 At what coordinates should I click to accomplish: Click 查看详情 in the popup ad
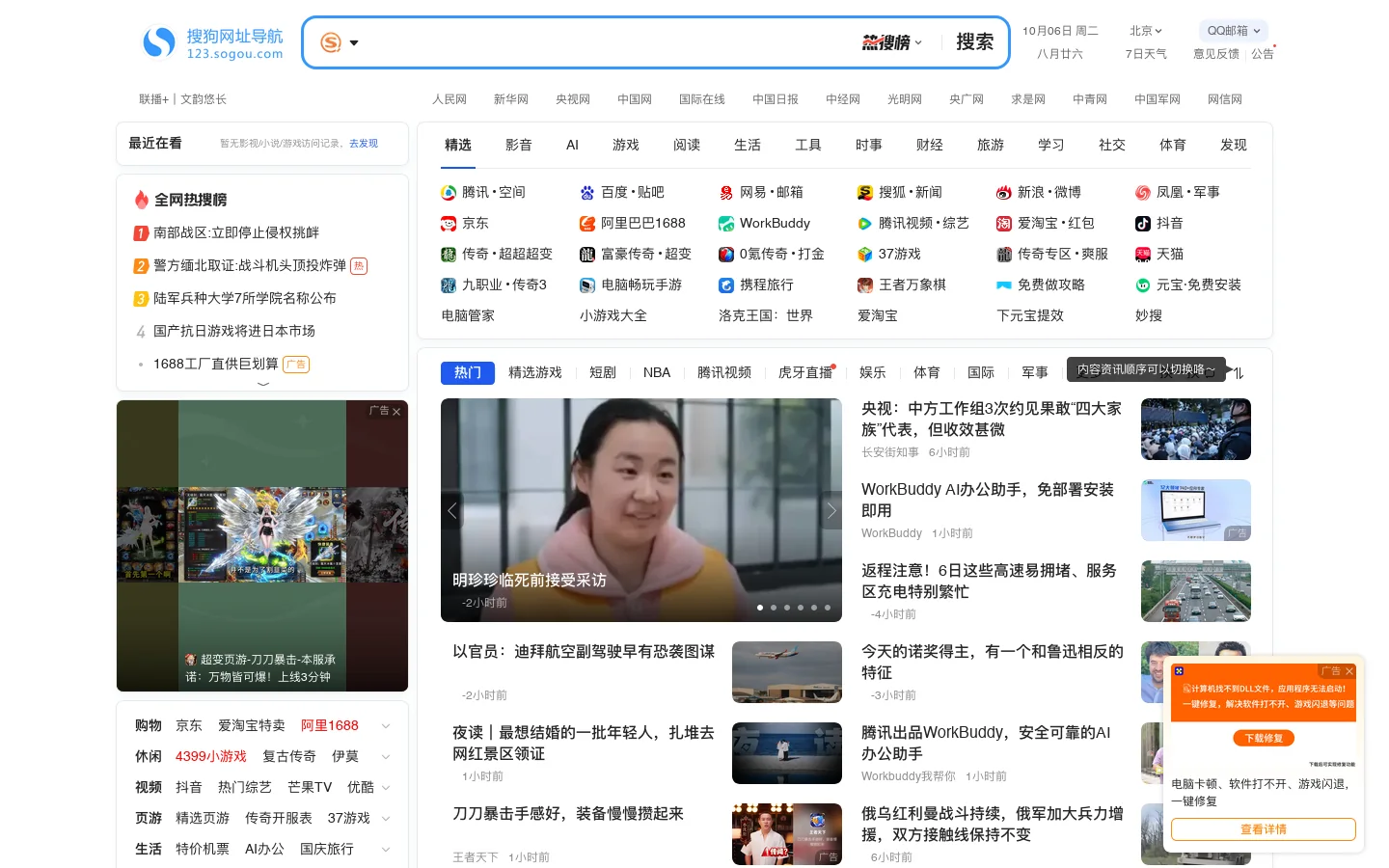(x=1264, y=829)
